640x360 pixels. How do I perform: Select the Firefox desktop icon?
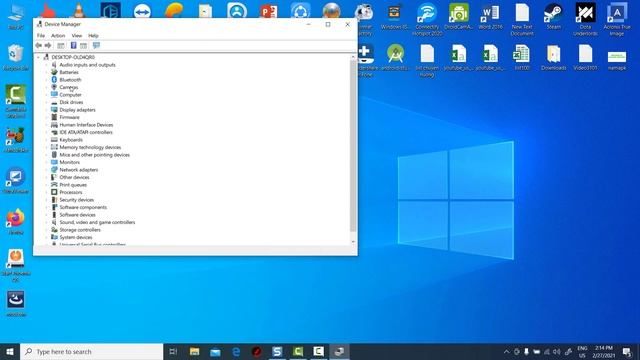pos(16,222)
